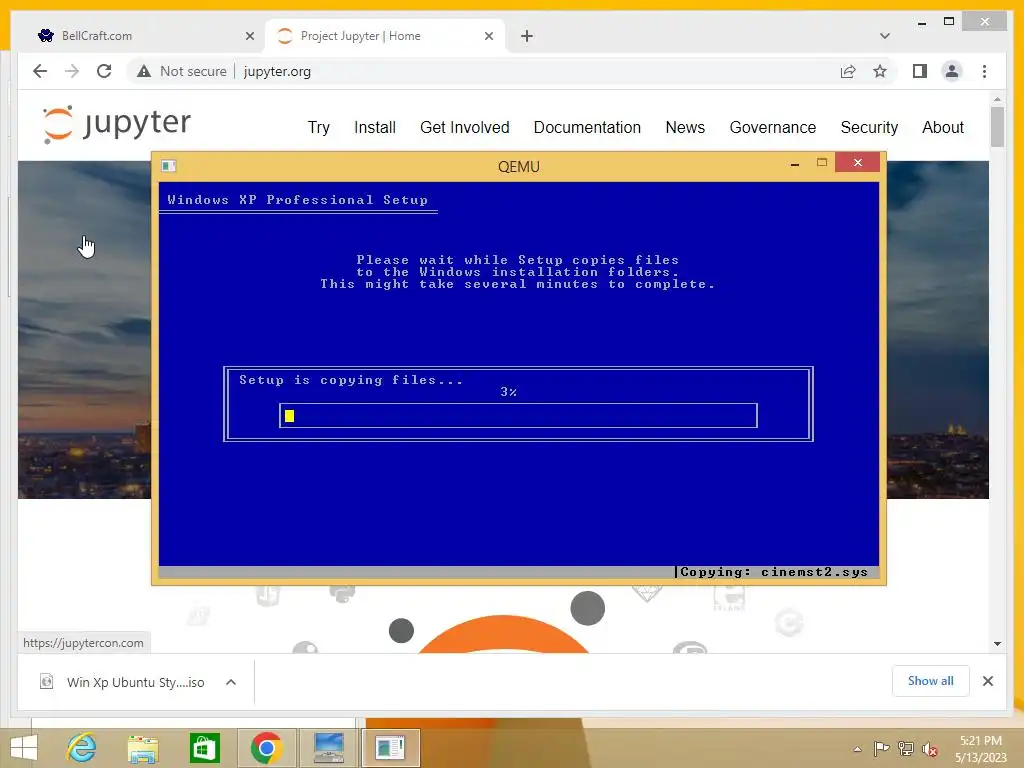Viewport: 1024px width, 768px height.
Task: Click the computer monitor taskbar app
Action: (x=328, y=748)
